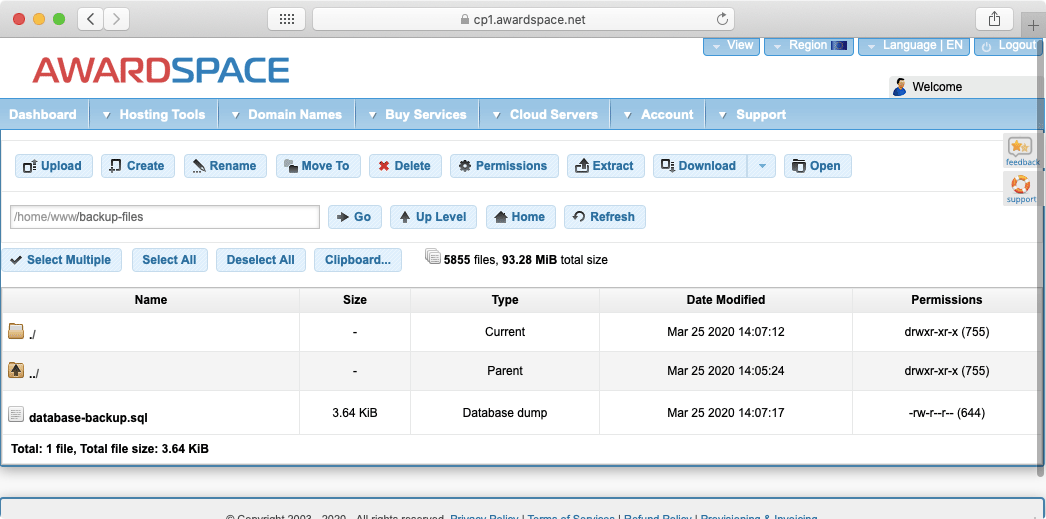Click the directory path input field
This screenshot has width=1046, height=519.
[x=164, y=217]
